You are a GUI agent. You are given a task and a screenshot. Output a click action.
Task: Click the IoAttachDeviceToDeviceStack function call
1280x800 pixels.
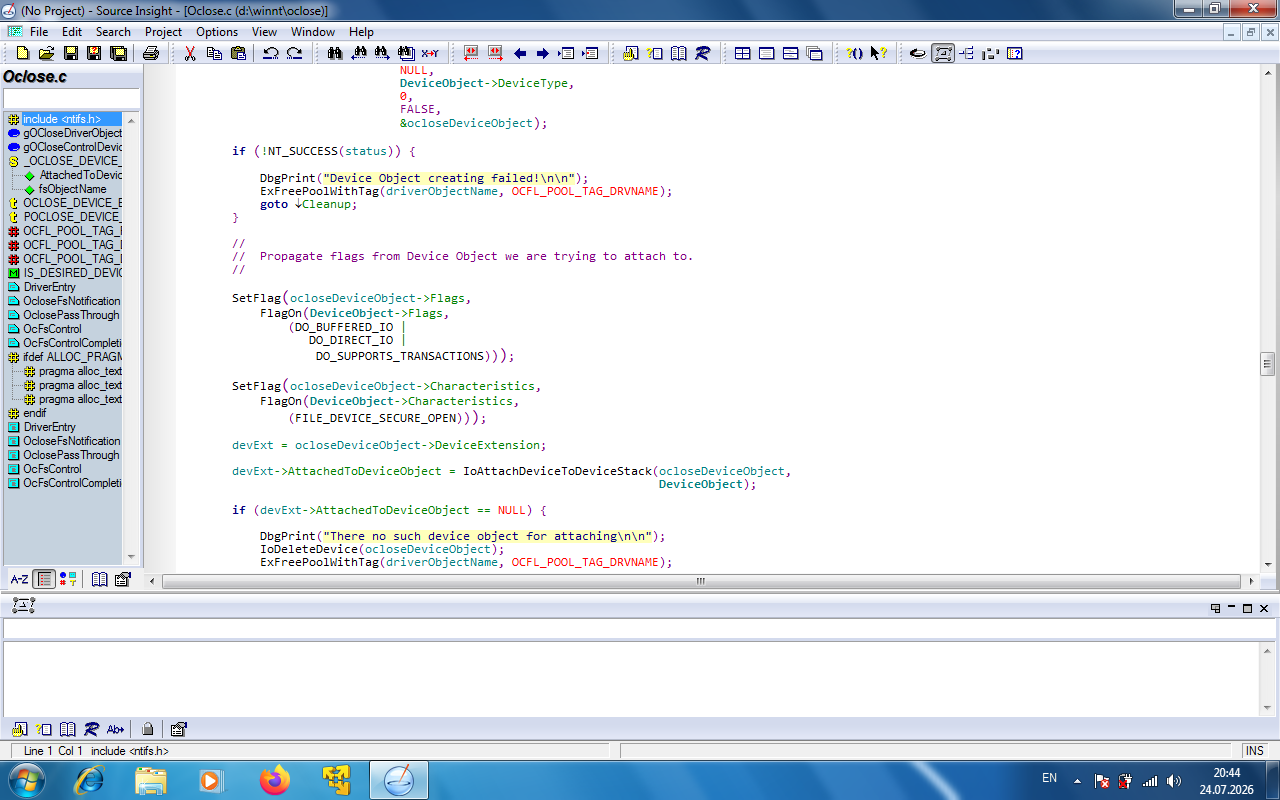558,471
